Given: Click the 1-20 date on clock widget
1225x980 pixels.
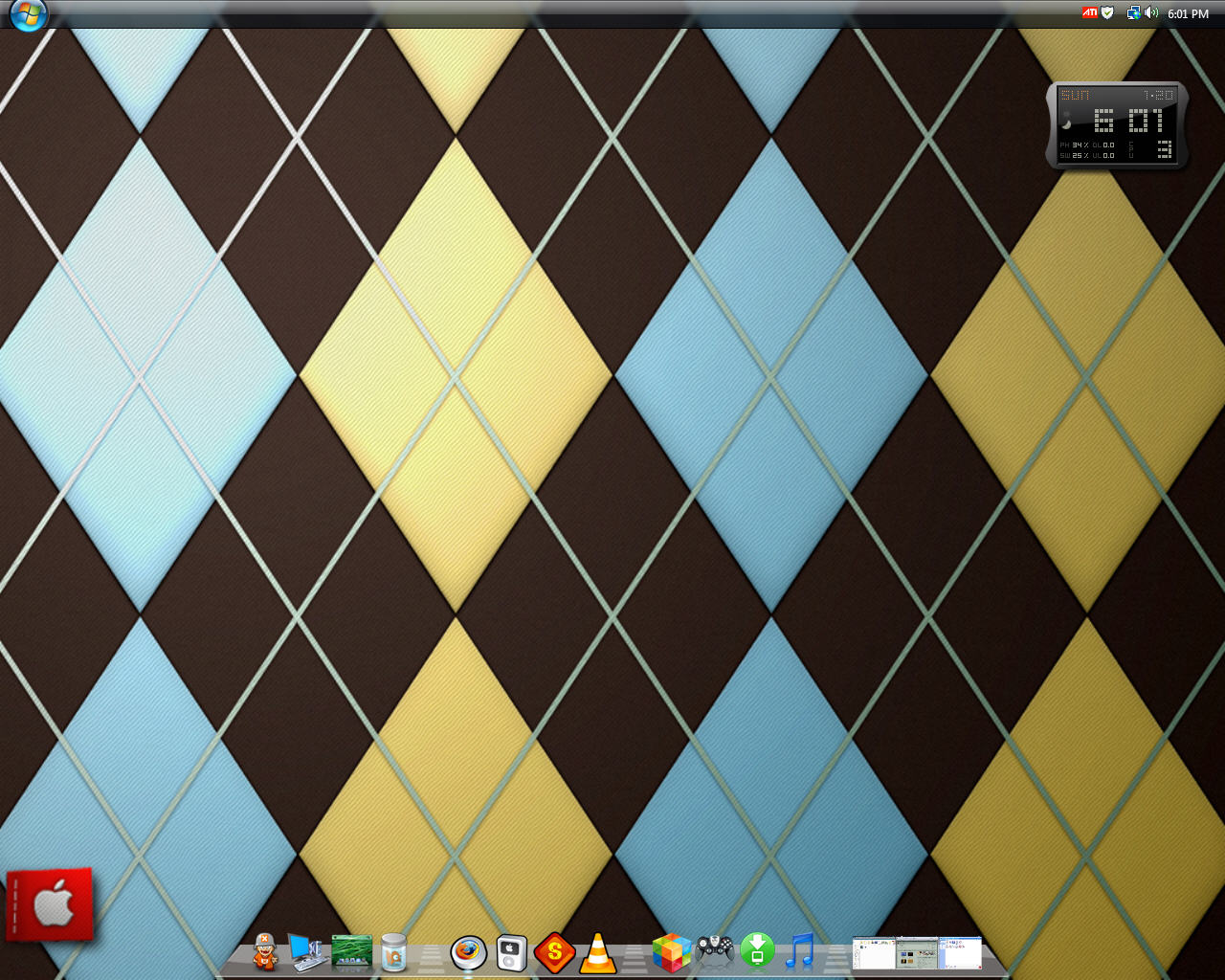Looking at the screenshot, I should (1159, 95).
